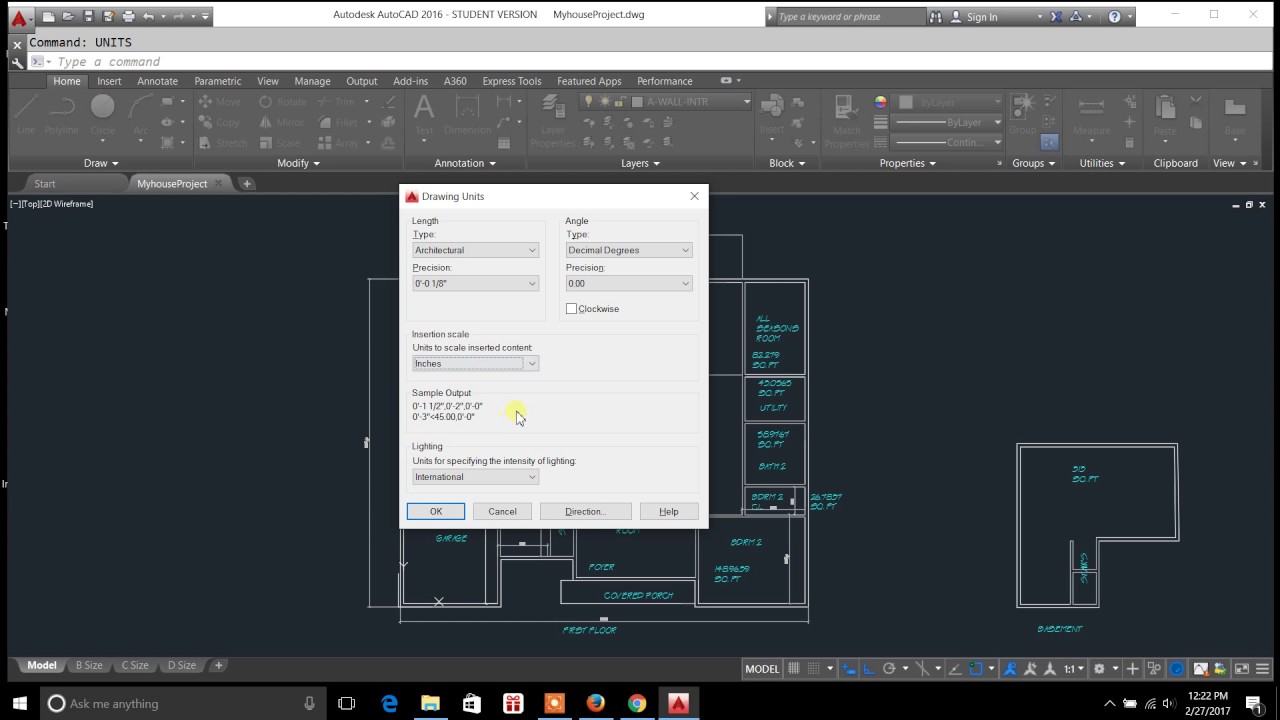Click the search binoculars icon
Screen dimensions: 1280x720
[936, 17]
